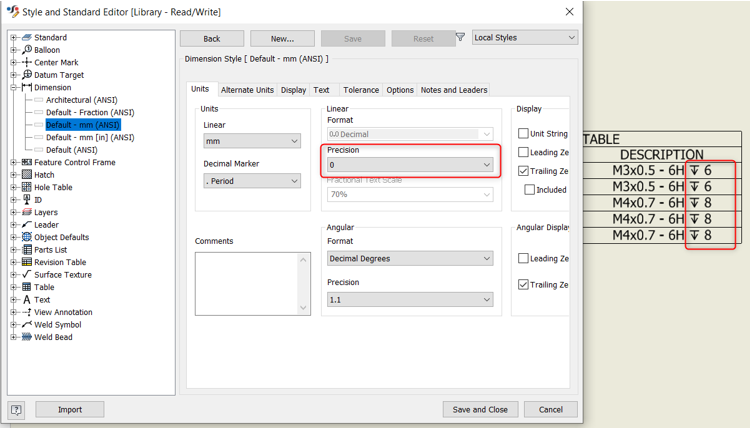
Task: Click the Hatch icon
Action: pyautogui.click(x=27, y=175)
